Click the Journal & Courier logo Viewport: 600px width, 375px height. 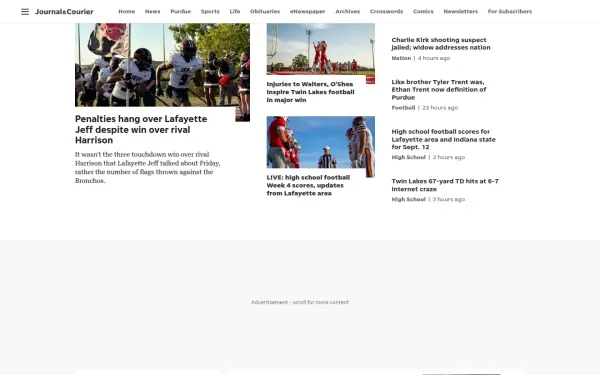[x=64, y=11]
